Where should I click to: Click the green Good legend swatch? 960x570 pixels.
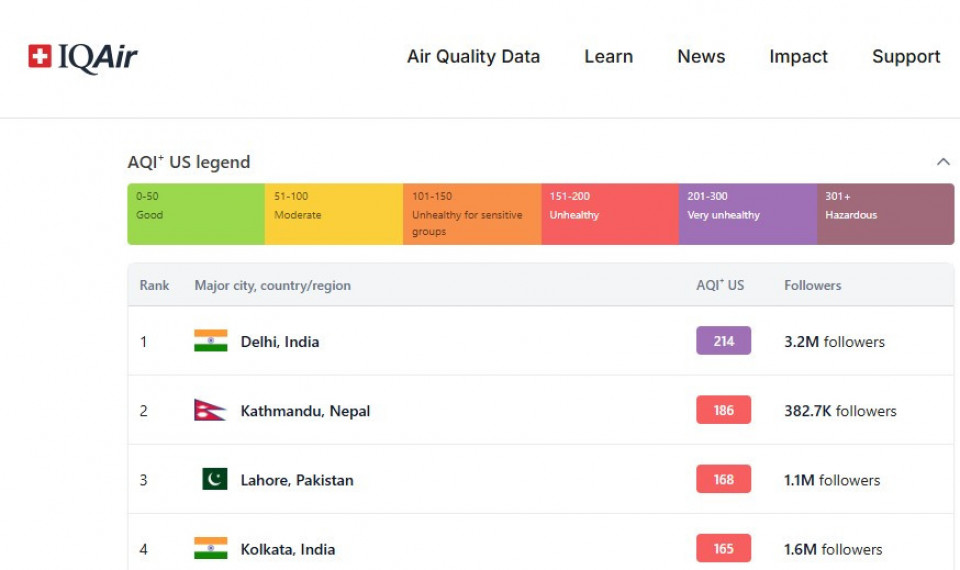pyautogui.click(x=196, y=214)
